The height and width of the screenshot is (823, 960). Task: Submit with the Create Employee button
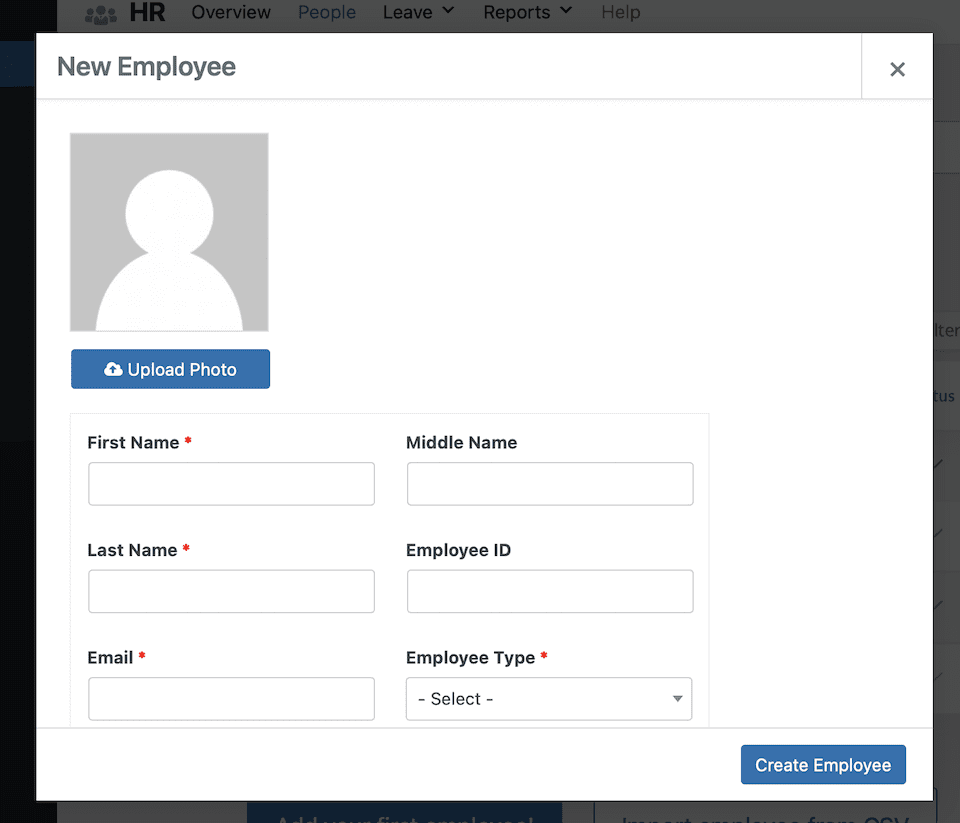click(822, 765)
